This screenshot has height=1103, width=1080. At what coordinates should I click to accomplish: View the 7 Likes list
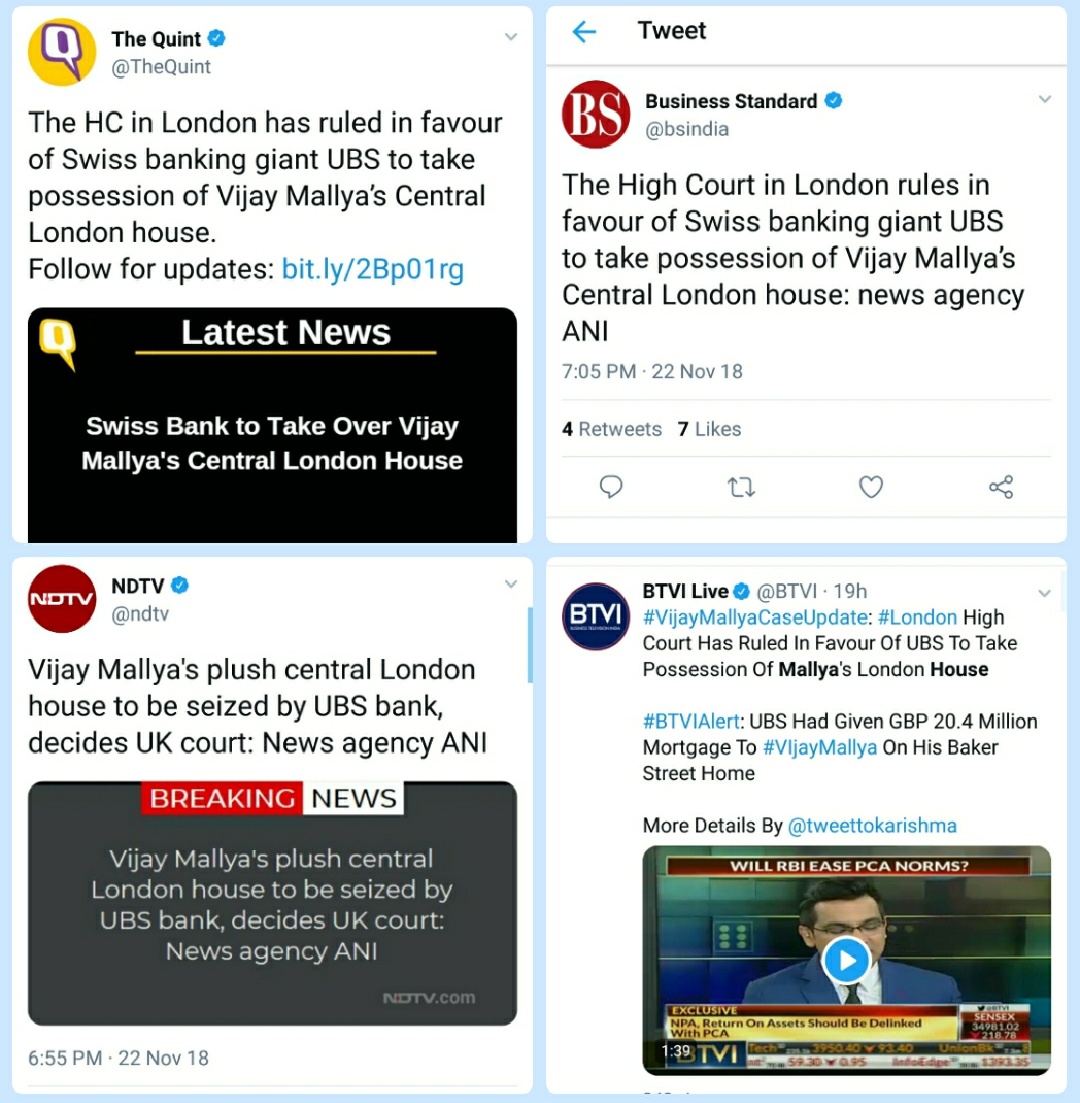(x=709, y=429)
